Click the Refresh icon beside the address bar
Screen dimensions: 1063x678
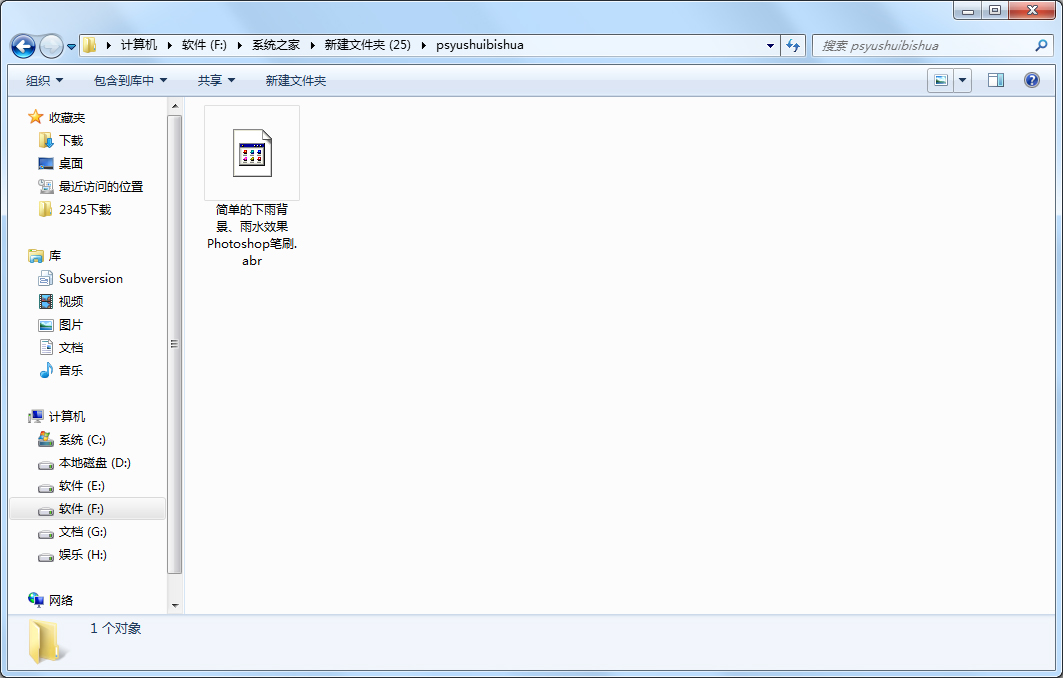tap(793, 45)
